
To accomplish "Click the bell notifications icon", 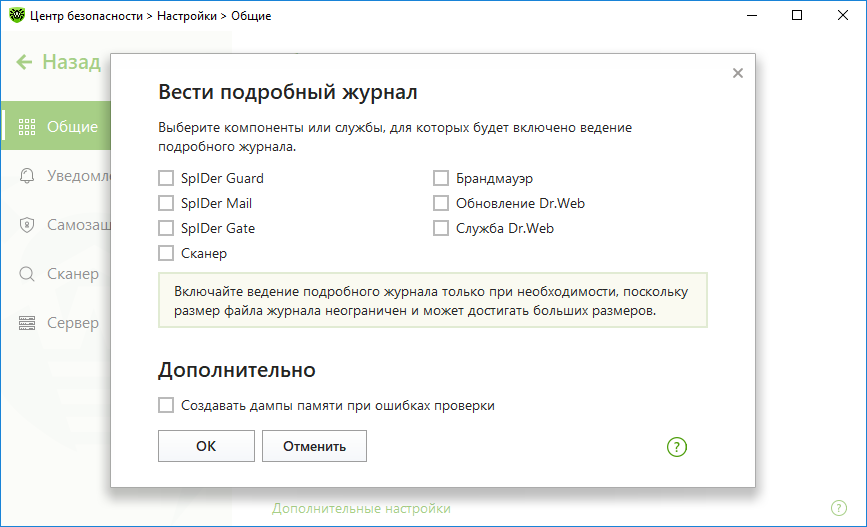I will point(27,175).
